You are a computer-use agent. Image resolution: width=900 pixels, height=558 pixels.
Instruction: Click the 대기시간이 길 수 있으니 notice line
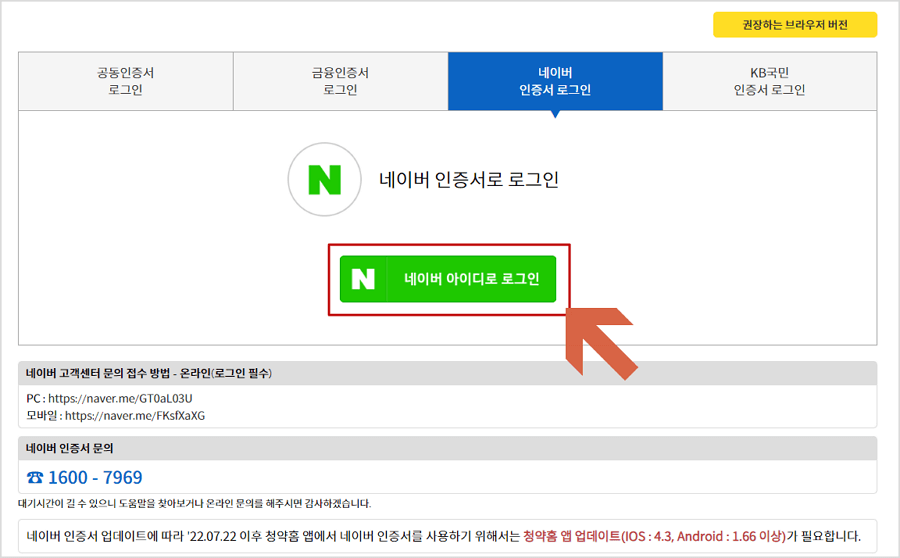pyautogui.click(x=195, y=504)
